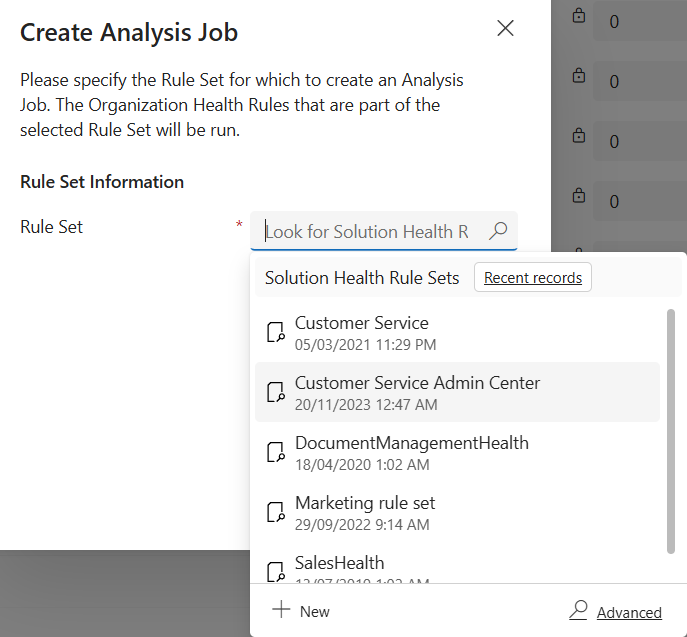Viewport: 687px width, 637px height.
Task: Open the Advanced lookup link
Action: point(629,613)
